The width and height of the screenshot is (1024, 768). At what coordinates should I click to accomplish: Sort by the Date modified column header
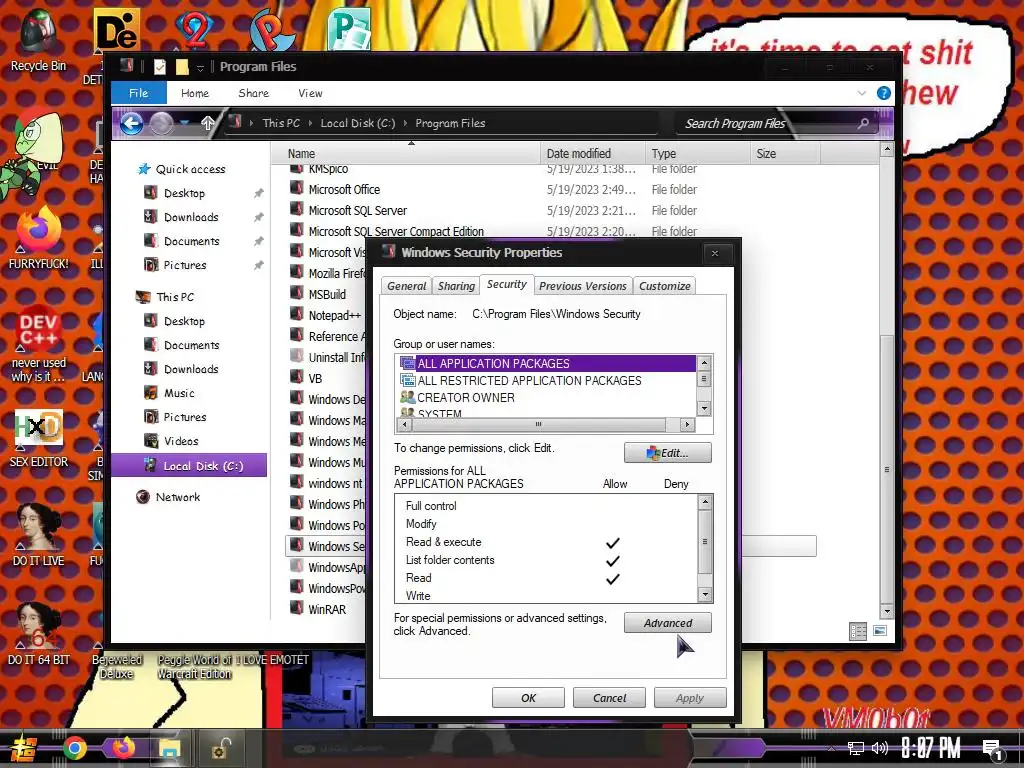point(592,153)
